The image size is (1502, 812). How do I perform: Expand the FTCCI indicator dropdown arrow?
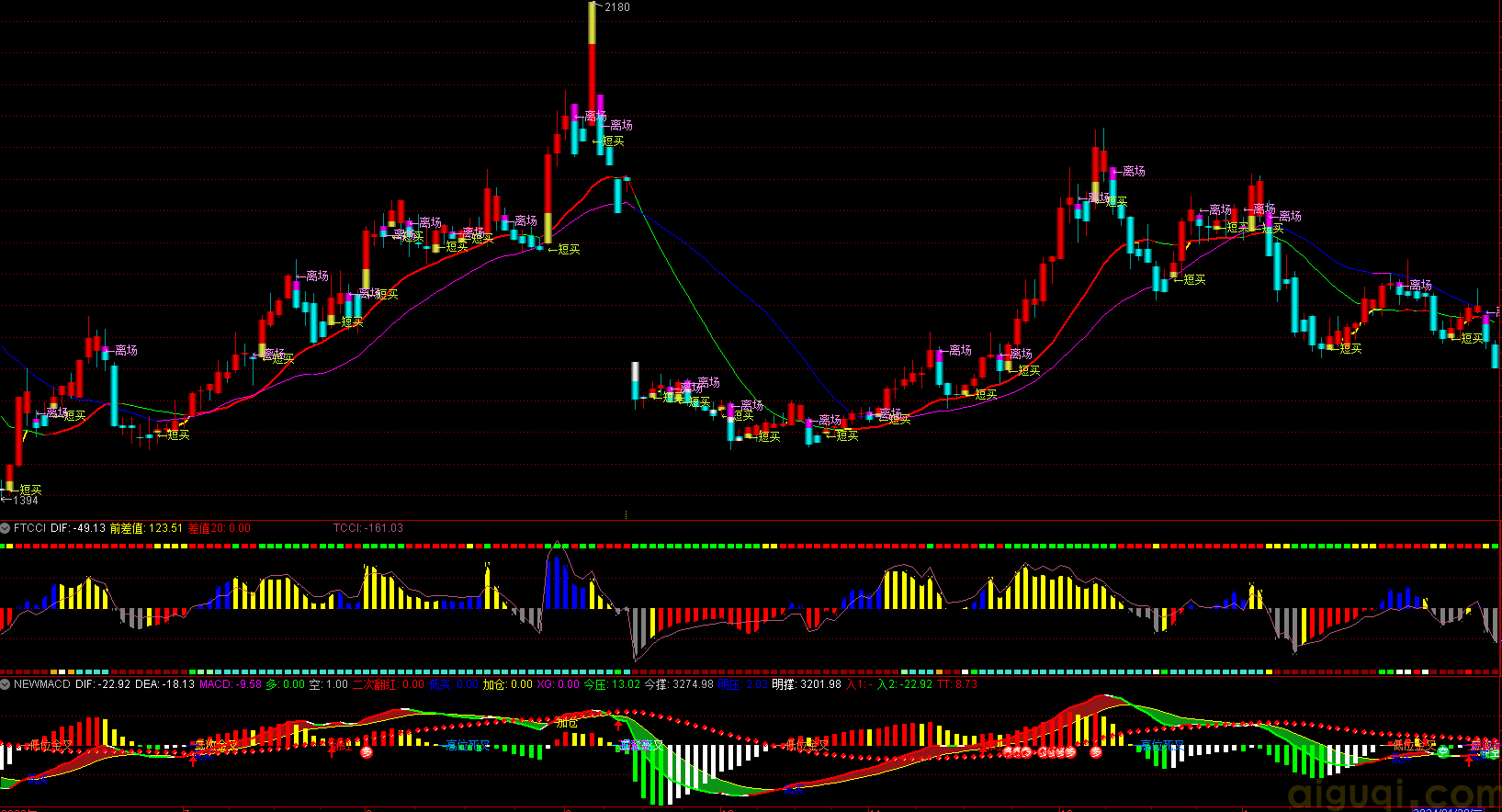click(x=6, y=528)
